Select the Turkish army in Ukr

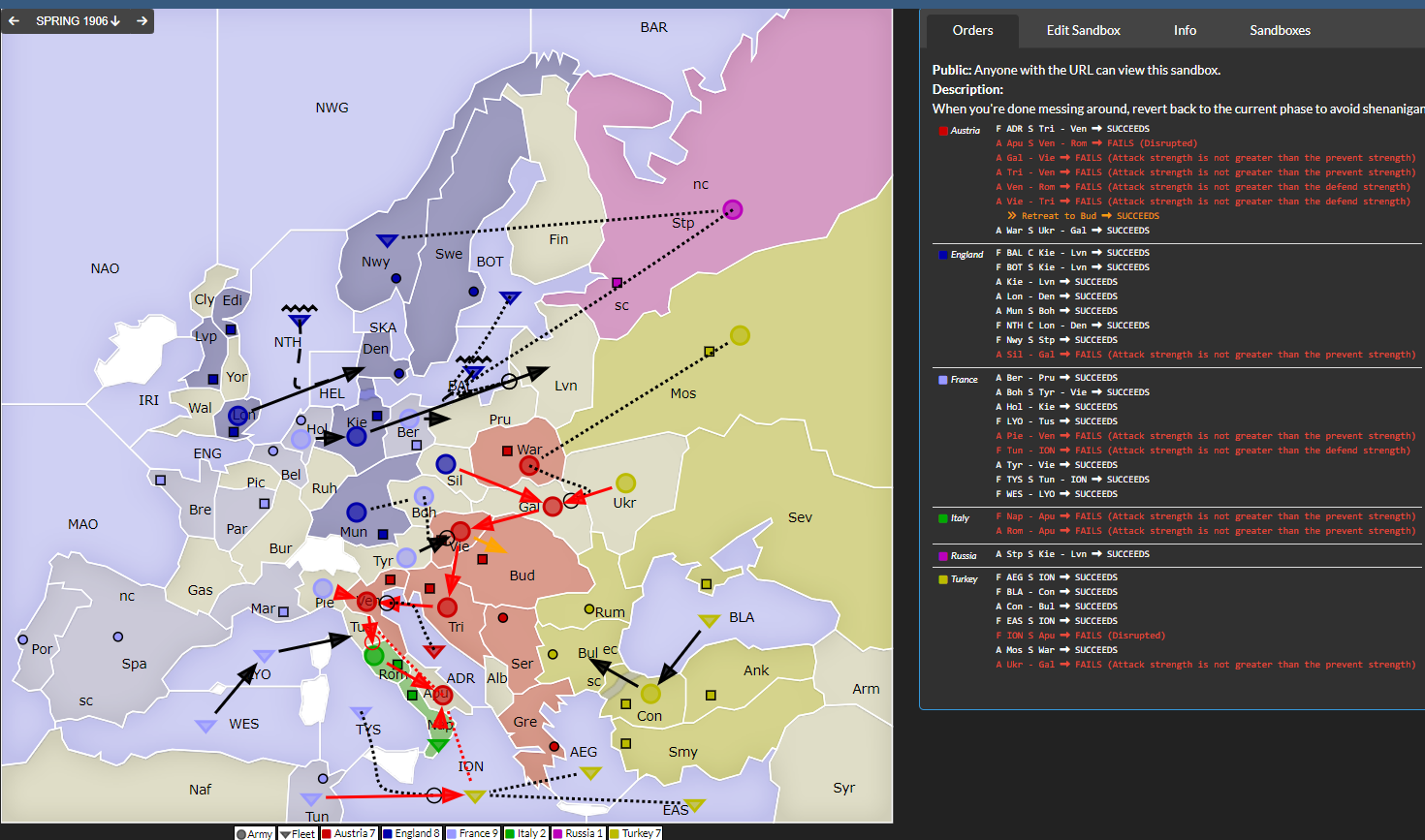tap(626, 482)
